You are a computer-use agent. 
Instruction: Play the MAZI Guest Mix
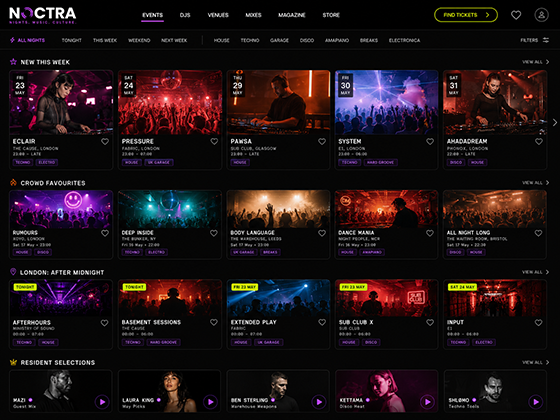[x=102, y=402]
